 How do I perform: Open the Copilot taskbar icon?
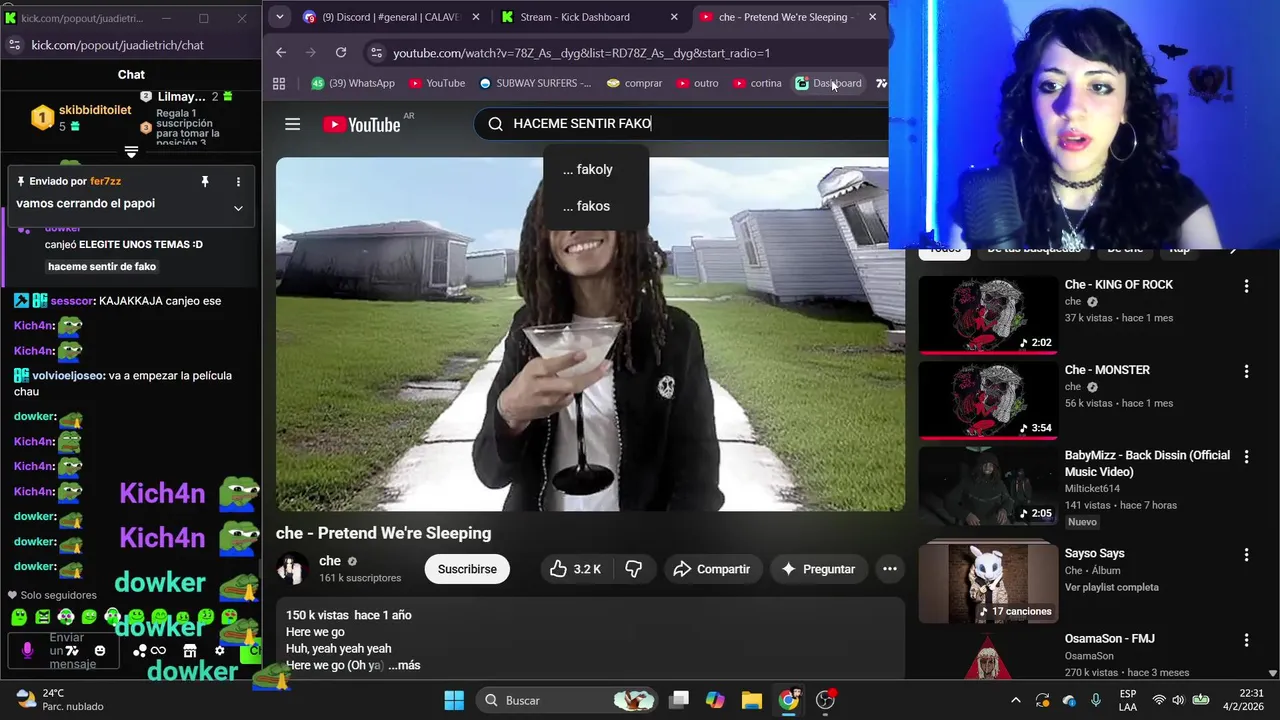click(x=714, y=700)
